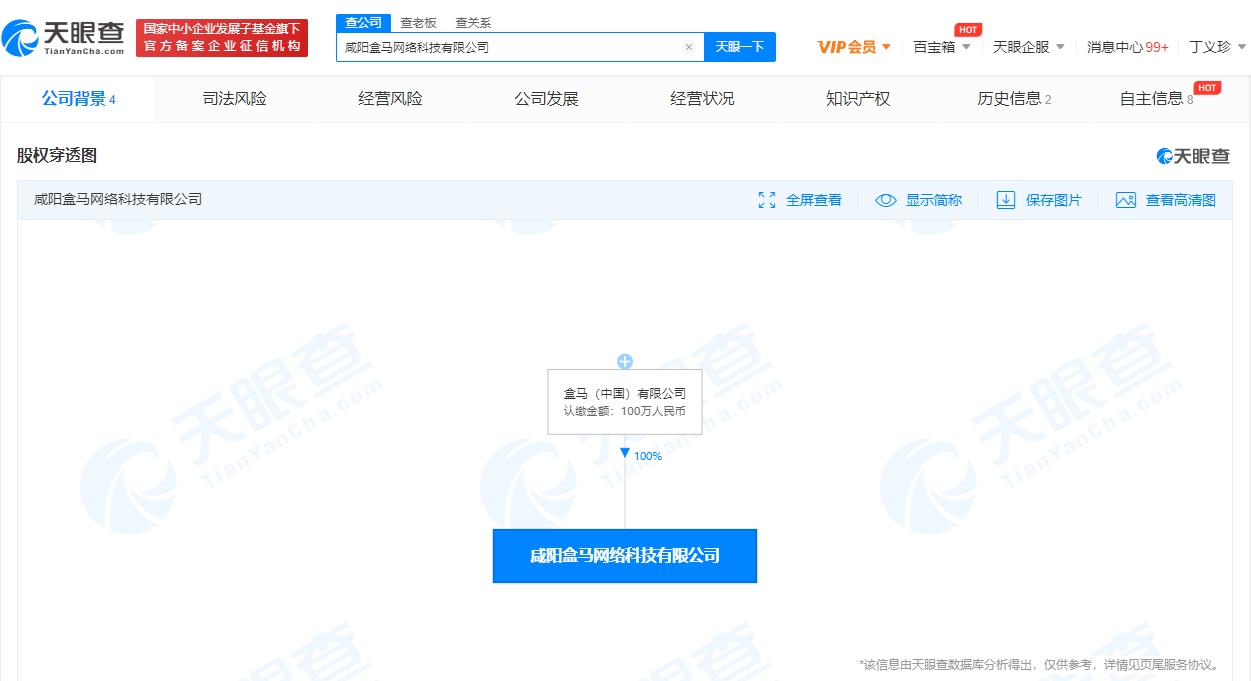Click into the company search input field
The image size is (1251, 681).
pos(510,47)
